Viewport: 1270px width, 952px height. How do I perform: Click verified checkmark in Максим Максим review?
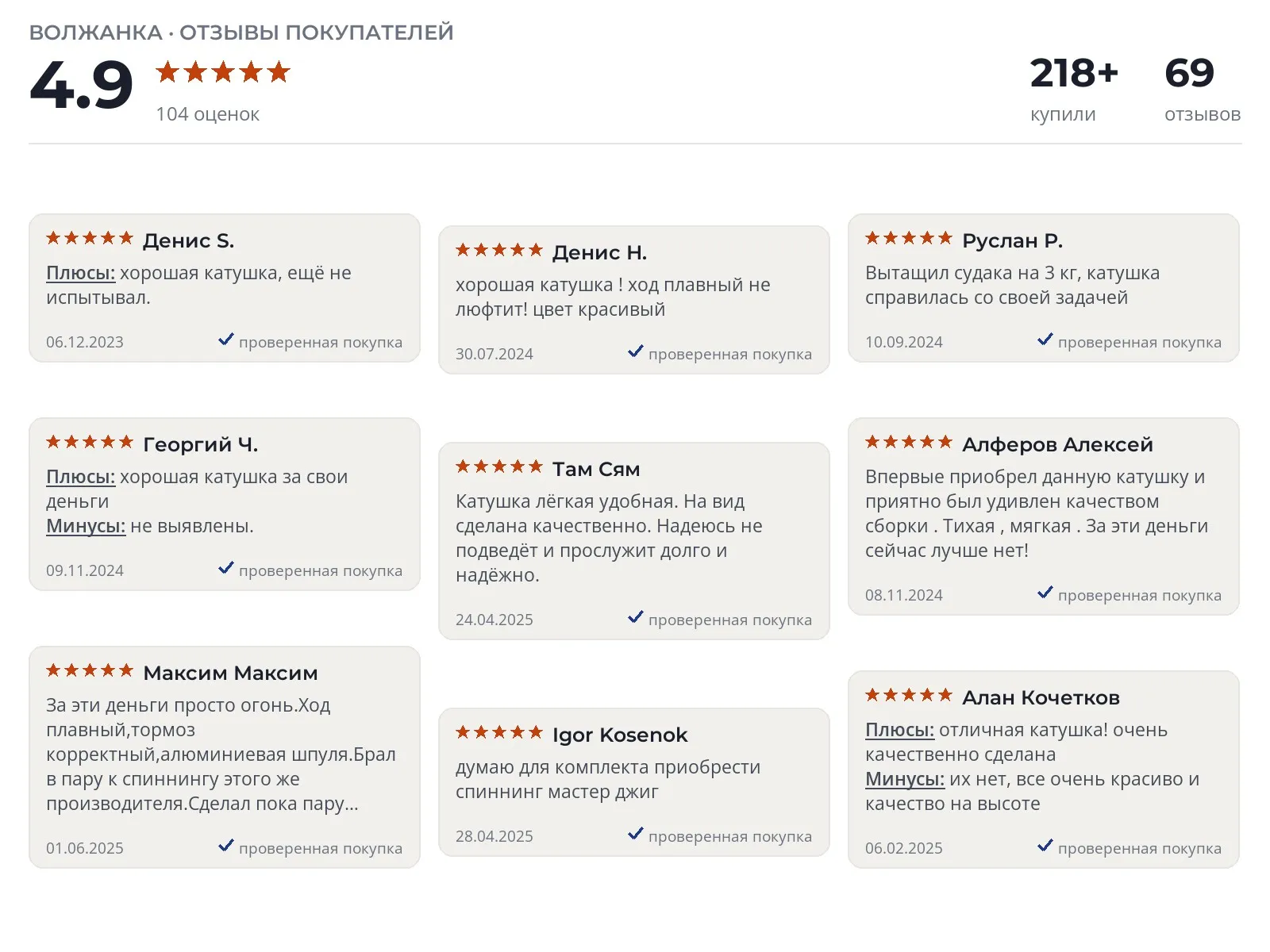225,846
